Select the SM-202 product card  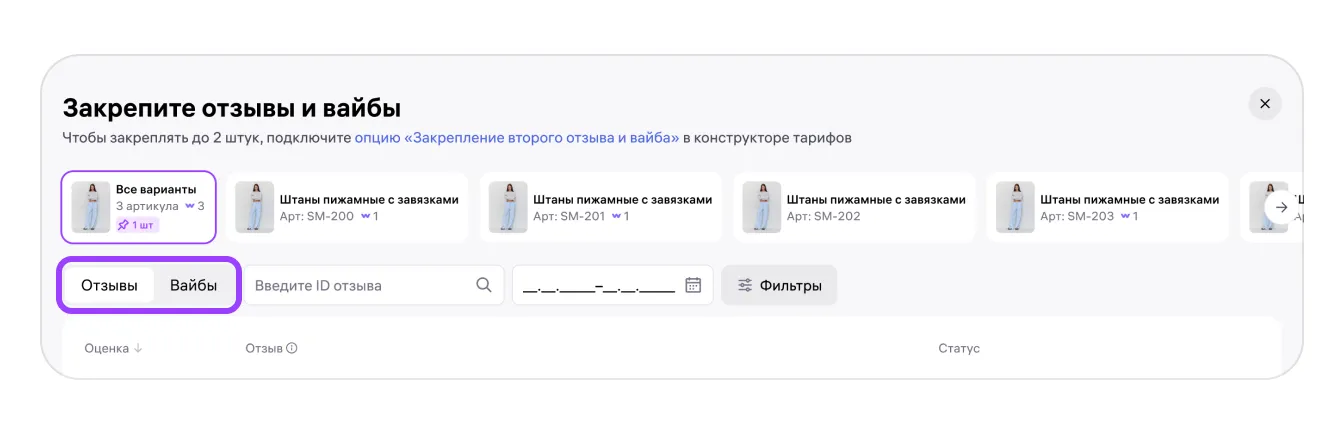(855, 207)
